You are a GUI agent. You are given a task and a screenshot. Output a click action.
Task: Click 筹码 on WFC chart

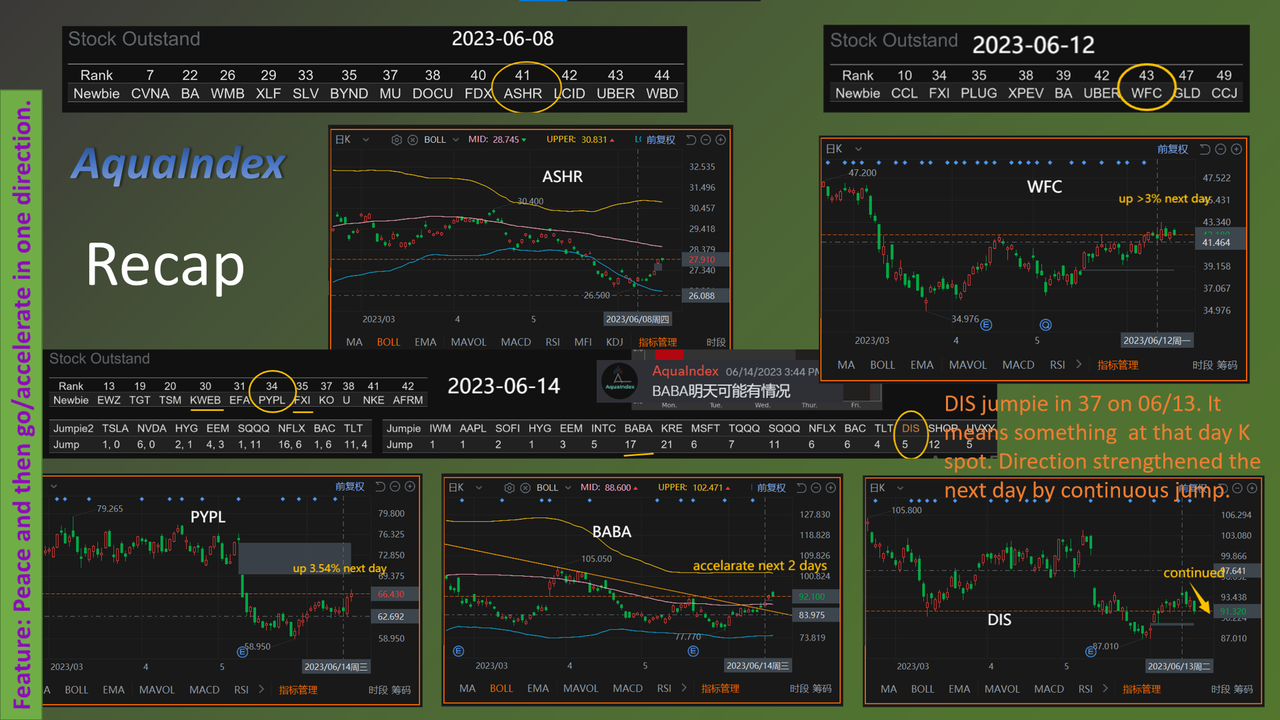(1227, 365)
